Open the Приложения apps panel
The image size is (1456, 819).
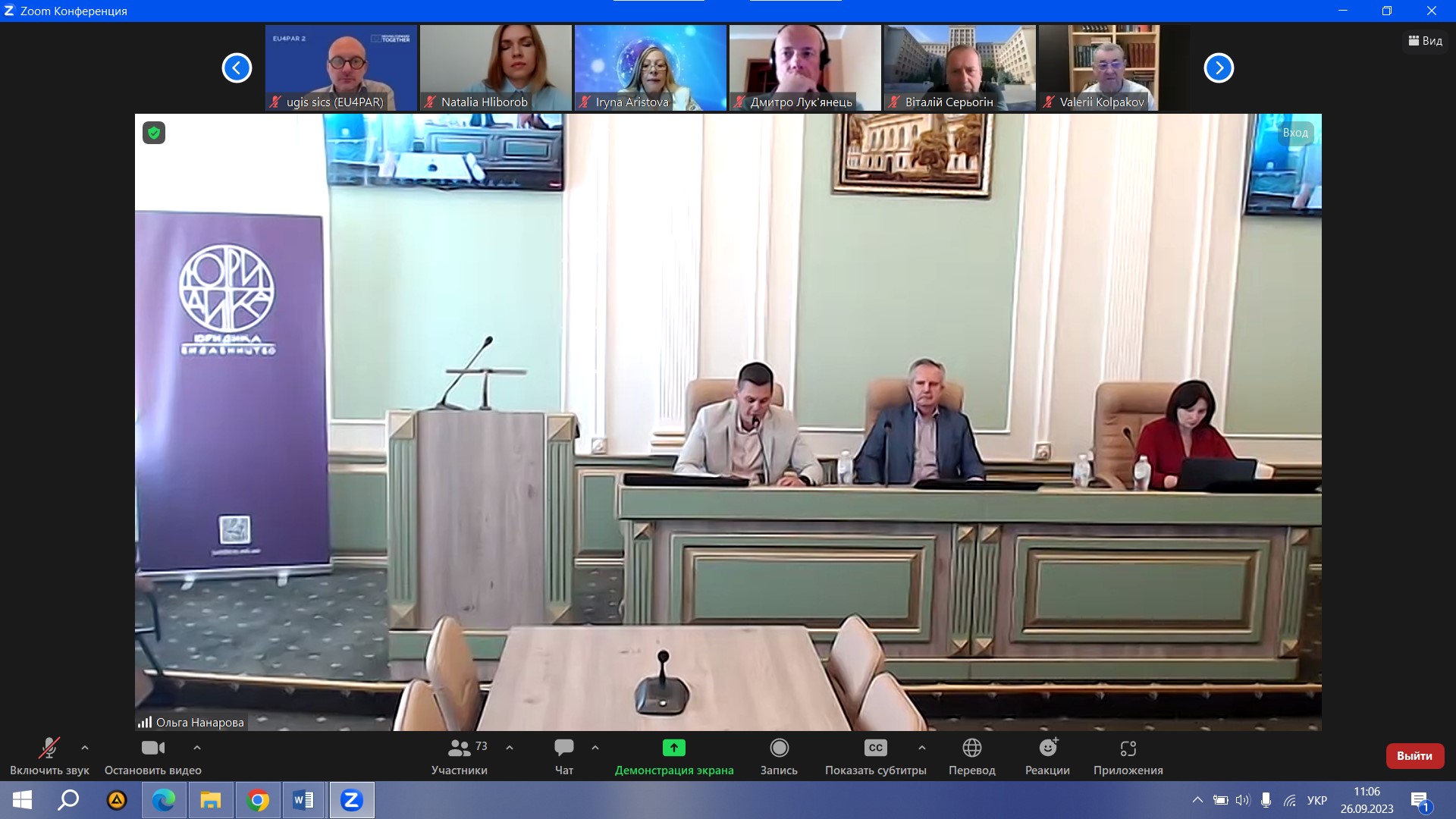click(x=1128, y=757)
